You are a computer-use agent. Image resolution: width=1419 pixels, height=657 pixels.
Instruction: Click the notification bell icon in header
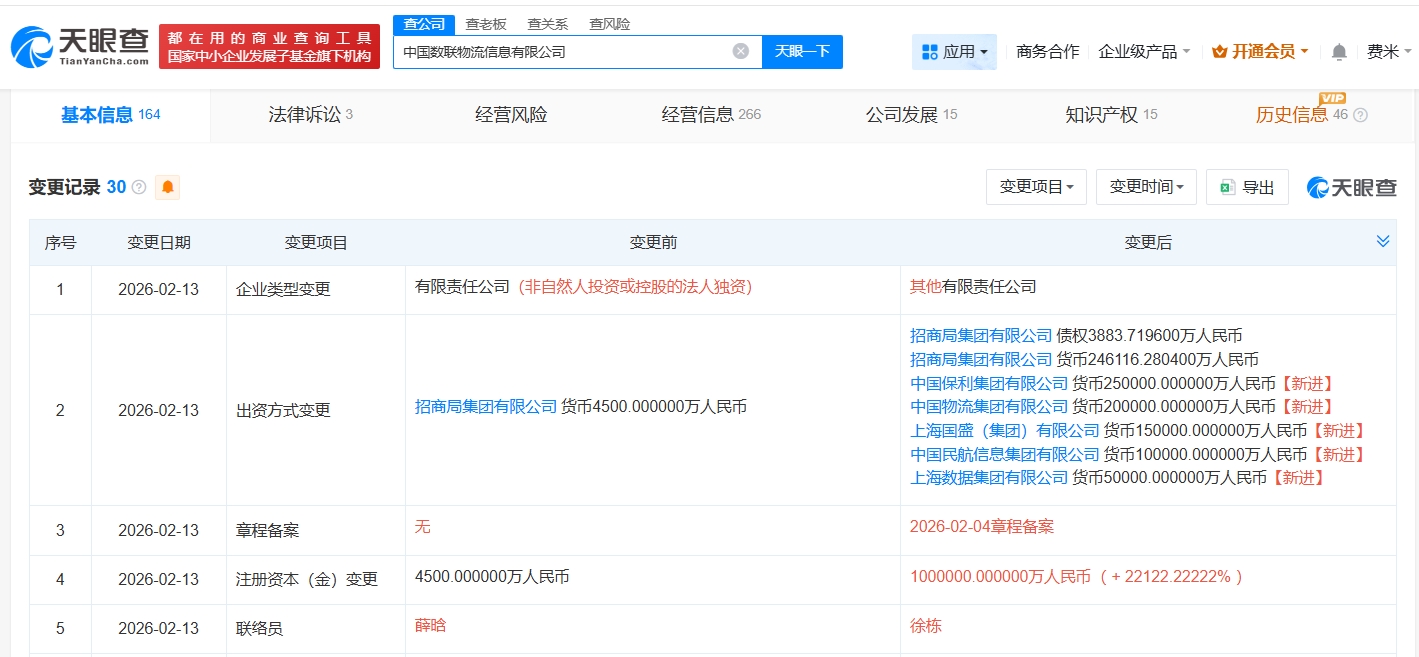tap(1339, 52)
